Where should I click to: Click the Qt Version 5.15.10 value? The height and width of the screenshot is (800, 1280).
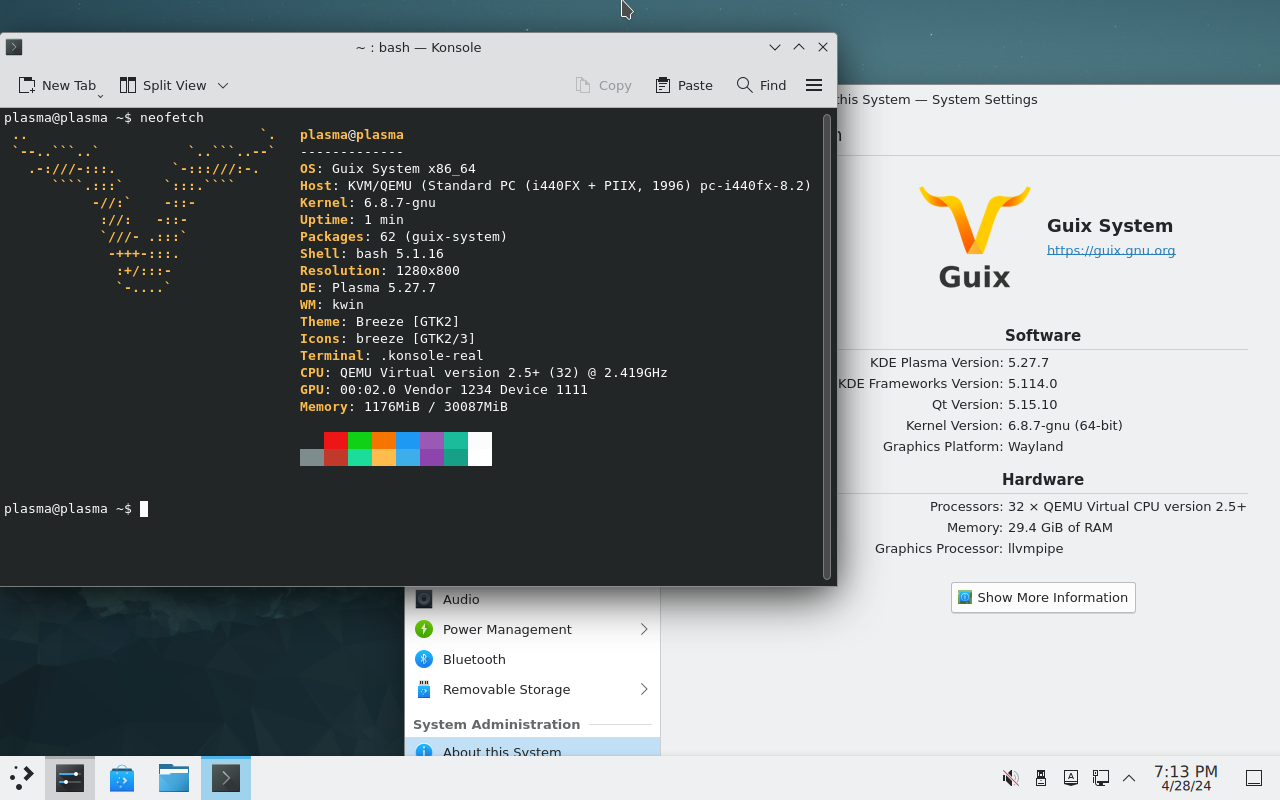click(1033, 404)
